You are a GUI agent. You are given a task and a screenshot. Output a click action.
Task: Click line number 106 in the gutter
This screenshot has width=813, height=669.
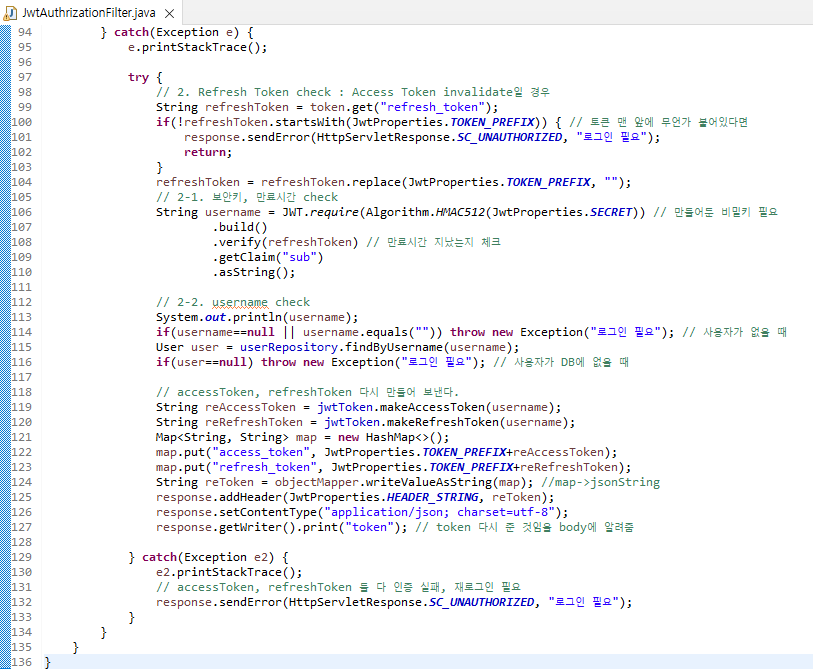click(22, 212)
